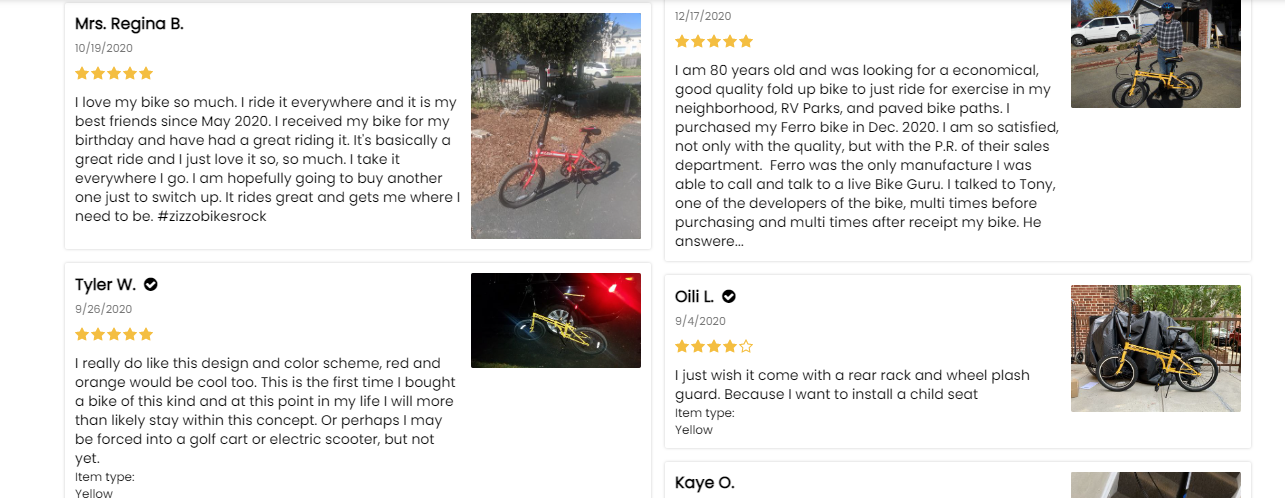Click the 9/4/2020 review date
This screenshot has width=1285, height=498.
[x=700, y=321]
